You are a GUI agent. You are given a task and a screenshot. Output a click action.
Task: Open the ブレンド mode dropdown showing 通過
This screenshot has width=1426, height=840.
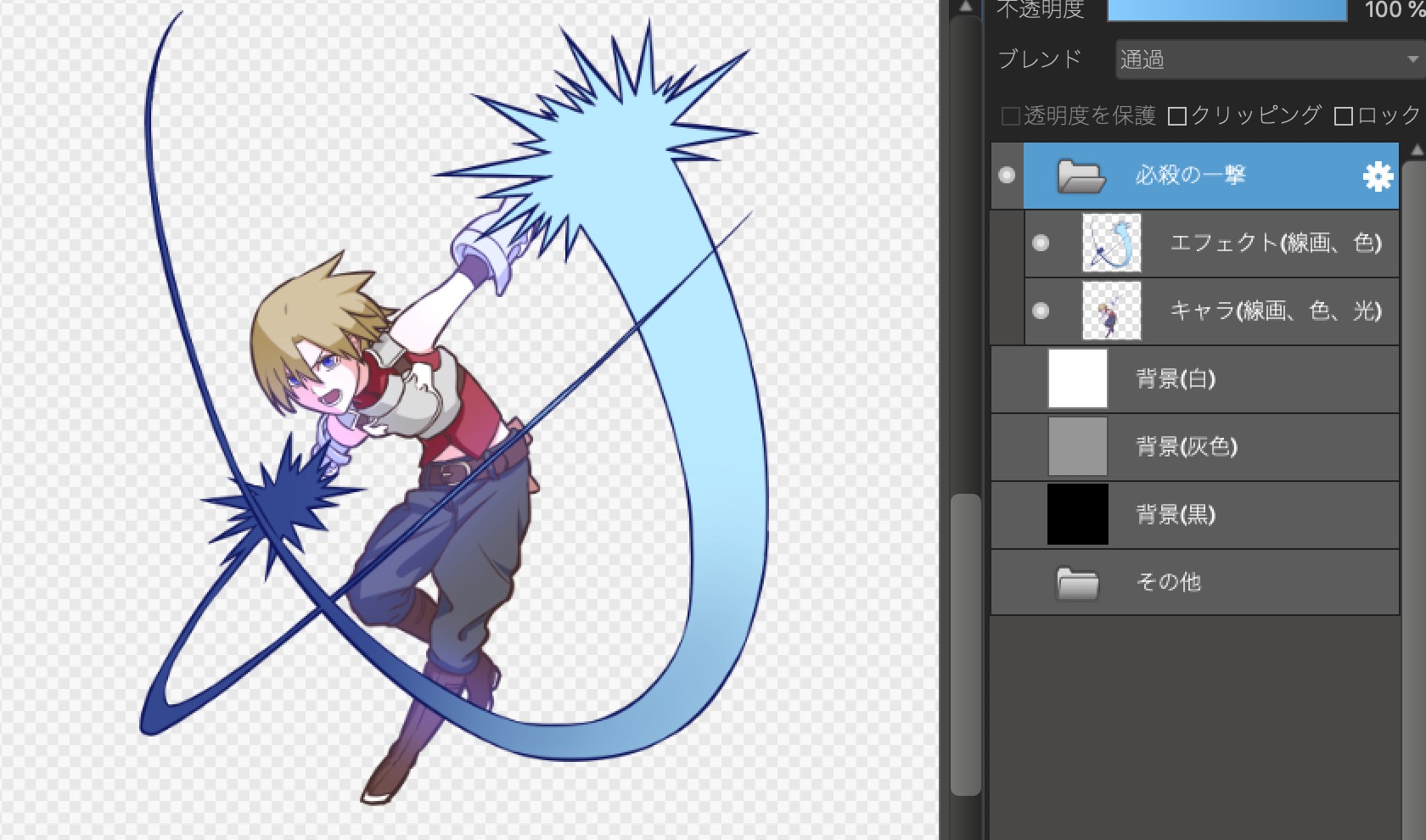pyautogui.click(x=1270, y=59)
